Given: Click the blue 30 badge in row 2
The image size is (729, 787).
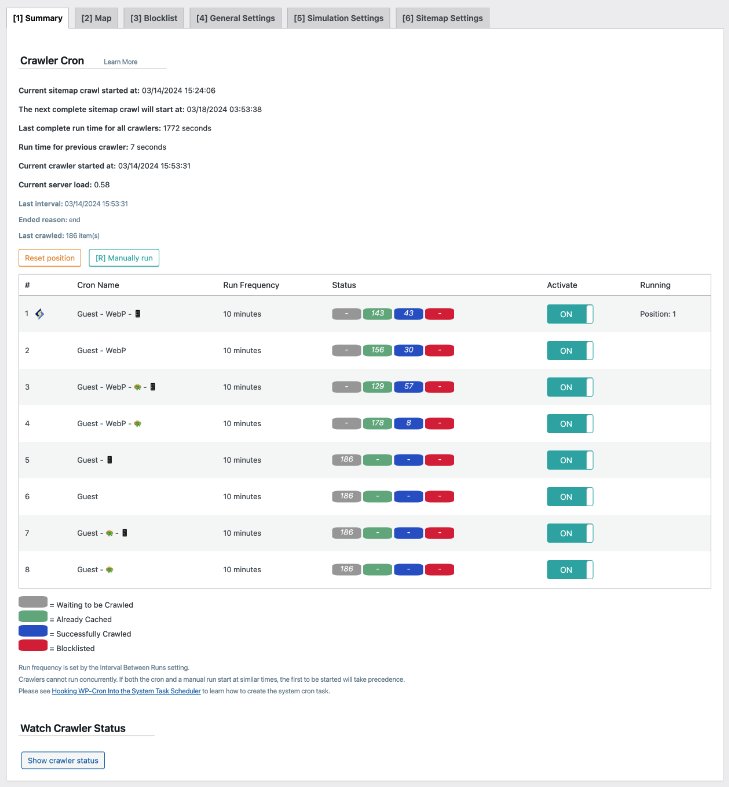Looking at the screenshot, I should click(x=409, y=350).
